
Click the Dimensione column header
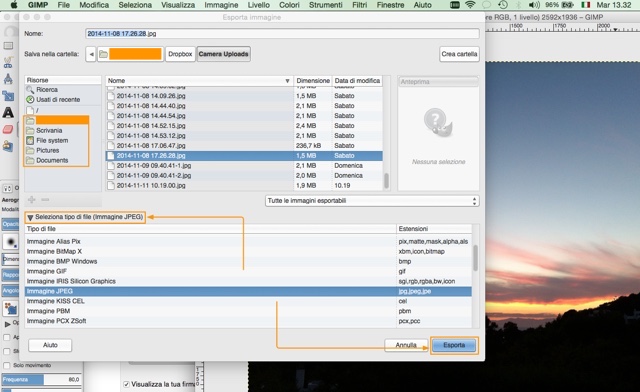pos(313,81)
